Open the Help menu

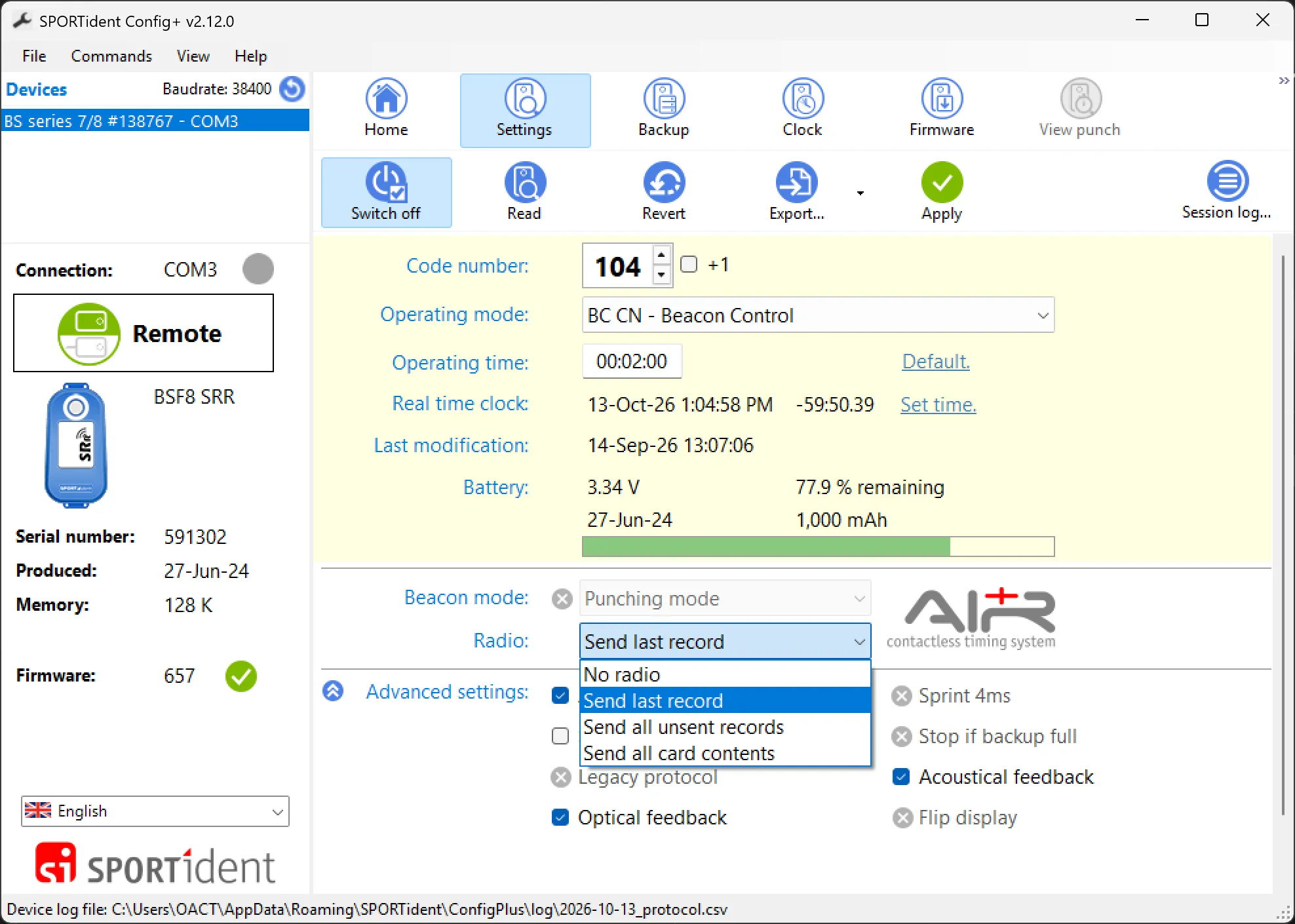pyautogui.click(x=250, y=56)
